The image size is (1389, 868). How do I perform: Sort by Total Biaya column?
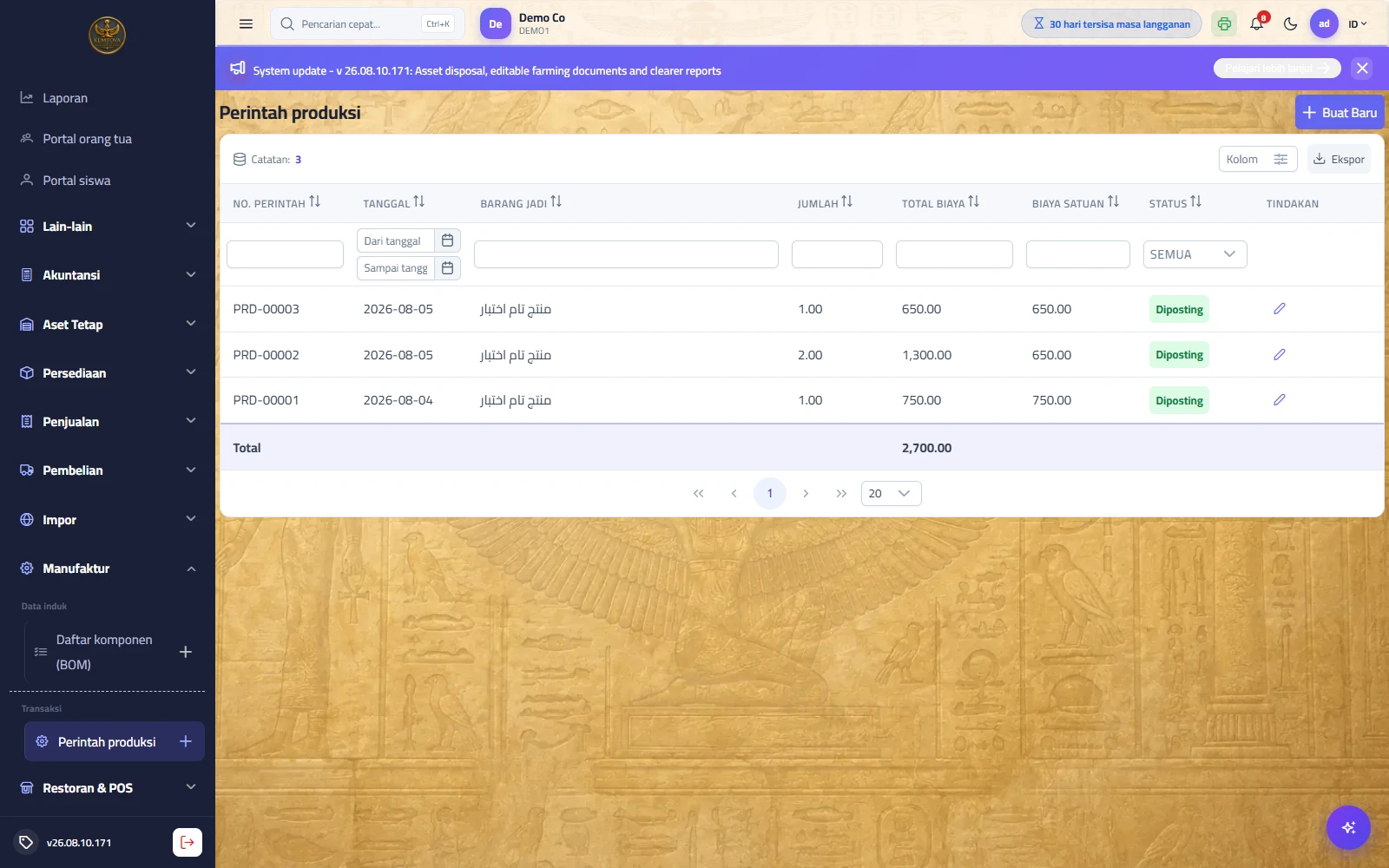[974, 202]
